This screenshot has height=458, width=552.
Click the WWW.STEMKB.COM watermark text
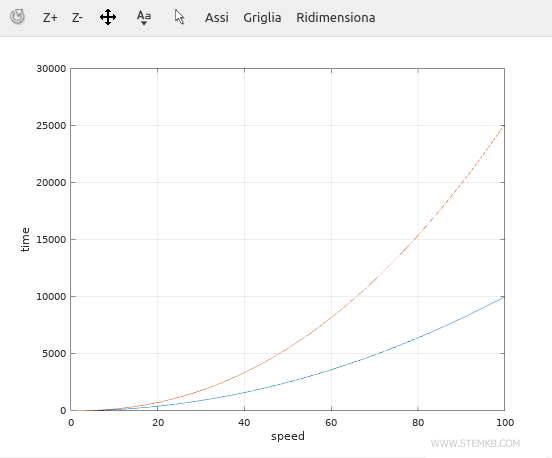475,444
